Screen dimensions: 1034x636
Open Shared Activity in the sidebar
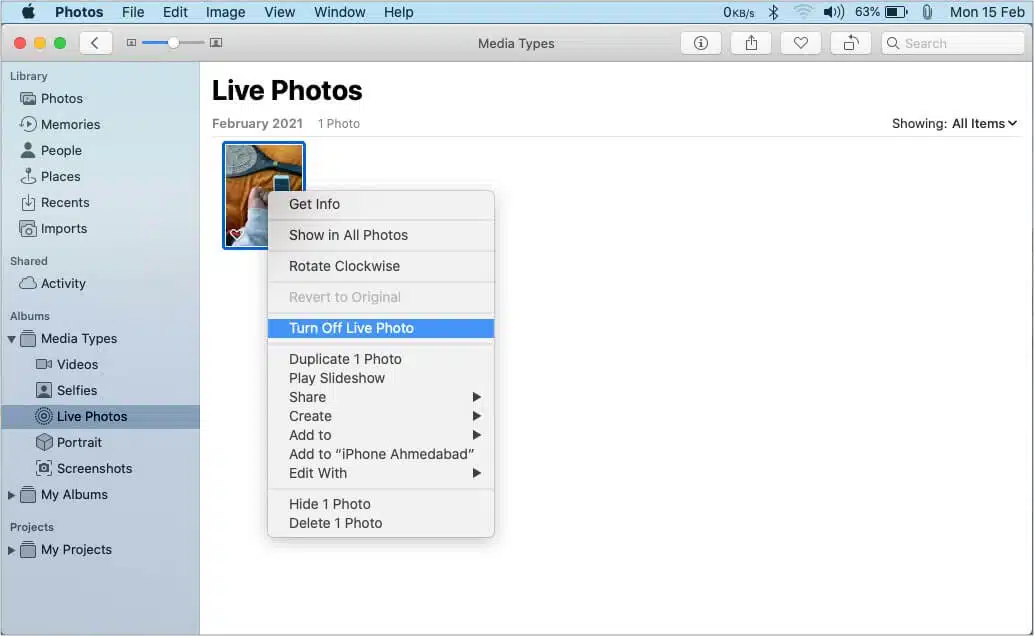pyautogui.click(x=53, y=283)
